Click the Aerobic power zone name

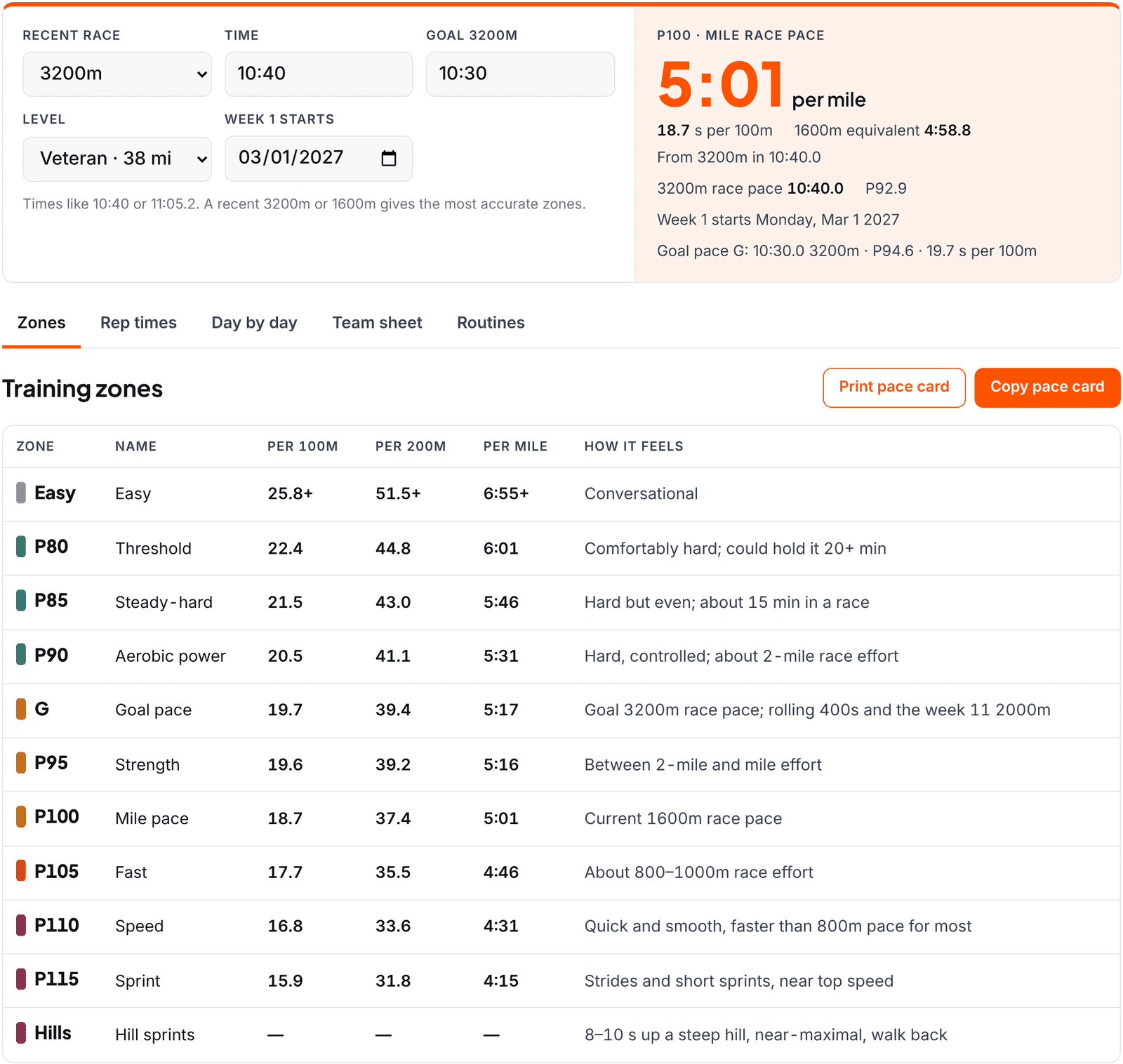click(171, 656)
